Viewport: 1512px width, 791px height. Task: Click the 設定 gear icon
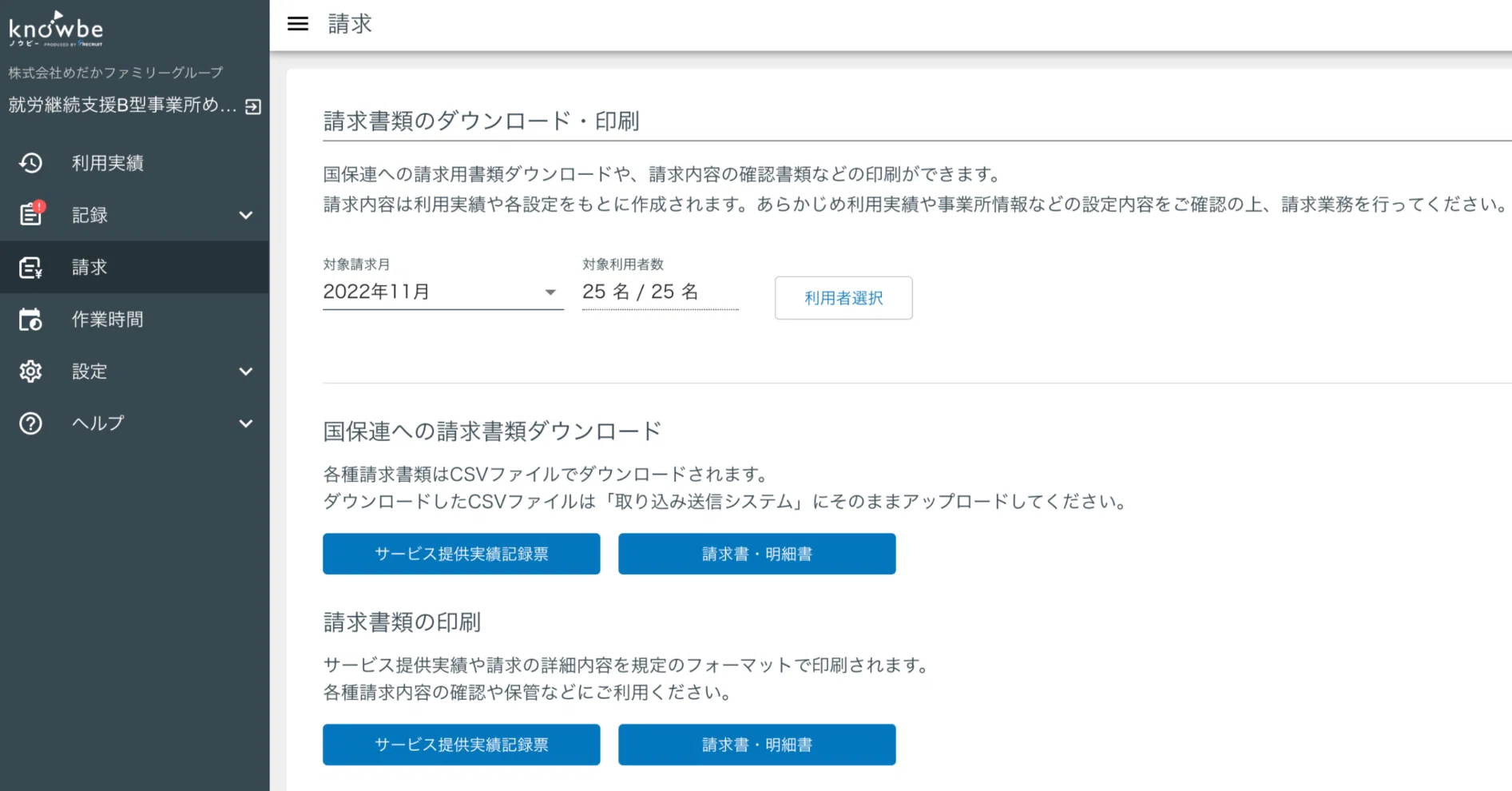[x=30, y=372]
